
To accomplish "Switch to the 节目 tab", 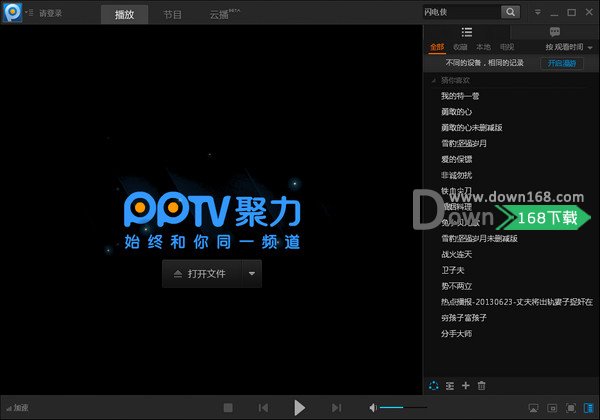I will [172, 15].
